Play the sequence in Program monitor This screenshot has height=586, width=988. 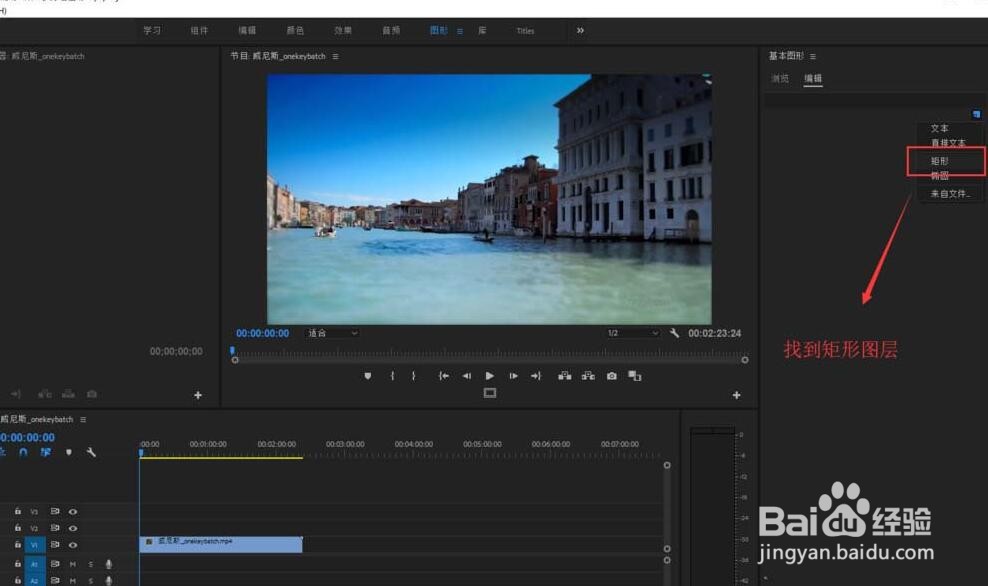490,376
